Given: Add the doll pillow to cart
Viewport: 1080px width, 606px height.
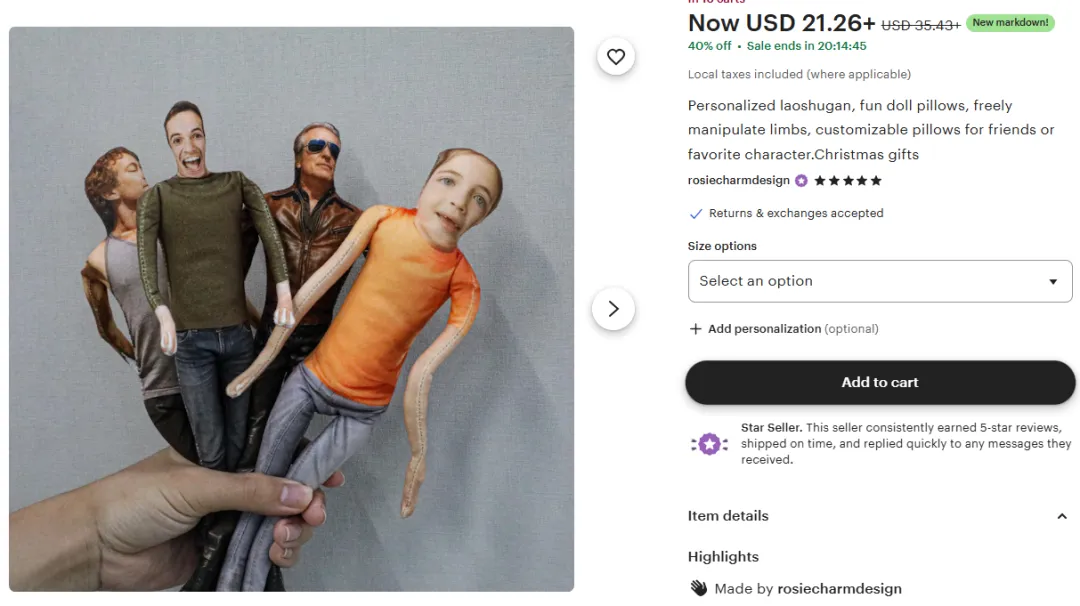Looking at the screenshot, I should pyautogui.click(x=879, y=382).
